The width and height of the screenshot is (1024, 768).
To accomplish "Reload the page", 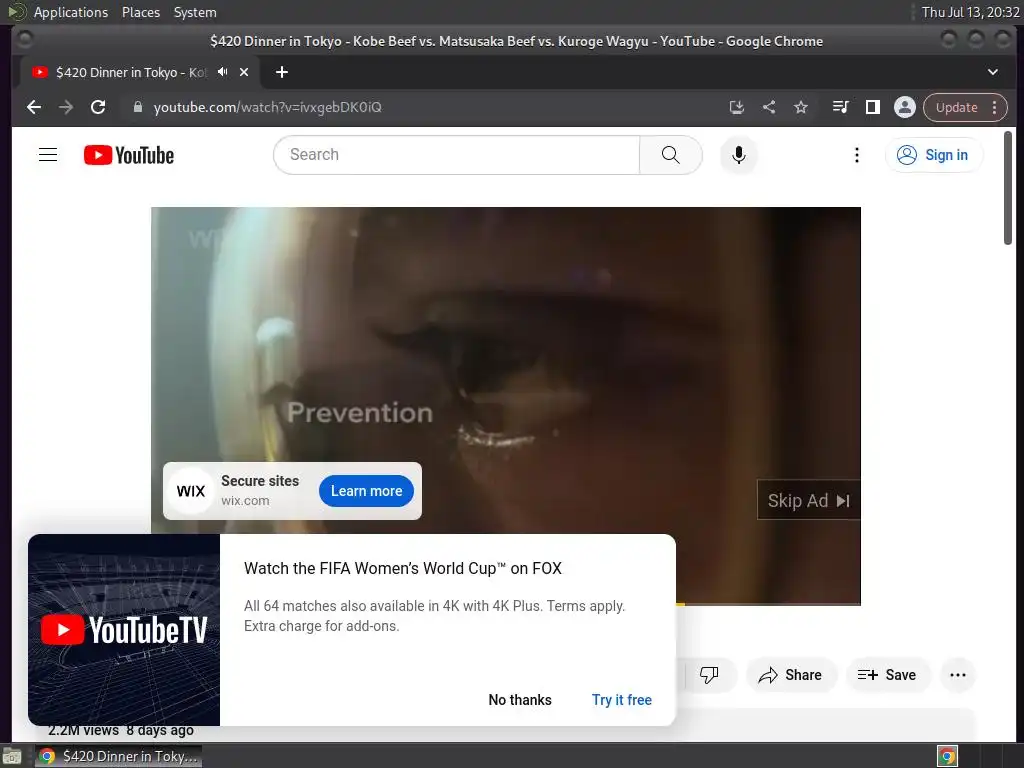I will (x=98, y=107).
